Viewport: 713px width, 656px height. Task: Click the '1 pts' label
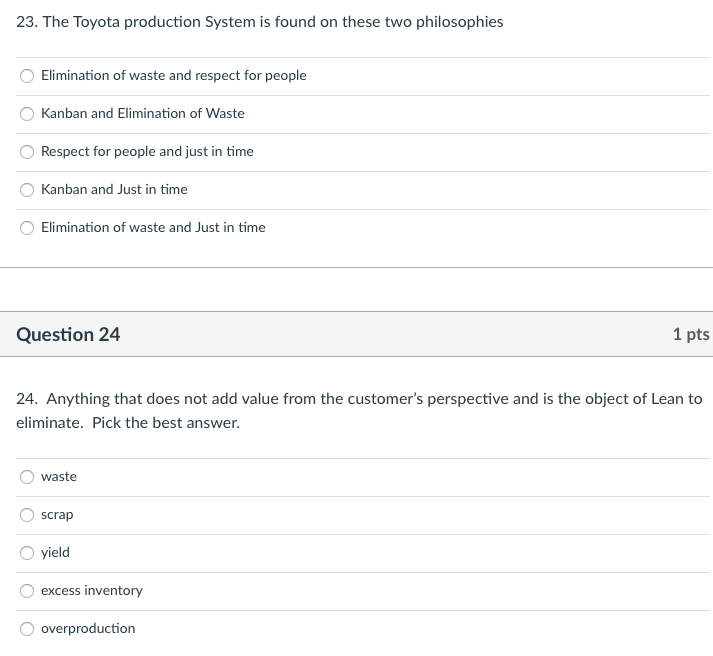[691, 335]
